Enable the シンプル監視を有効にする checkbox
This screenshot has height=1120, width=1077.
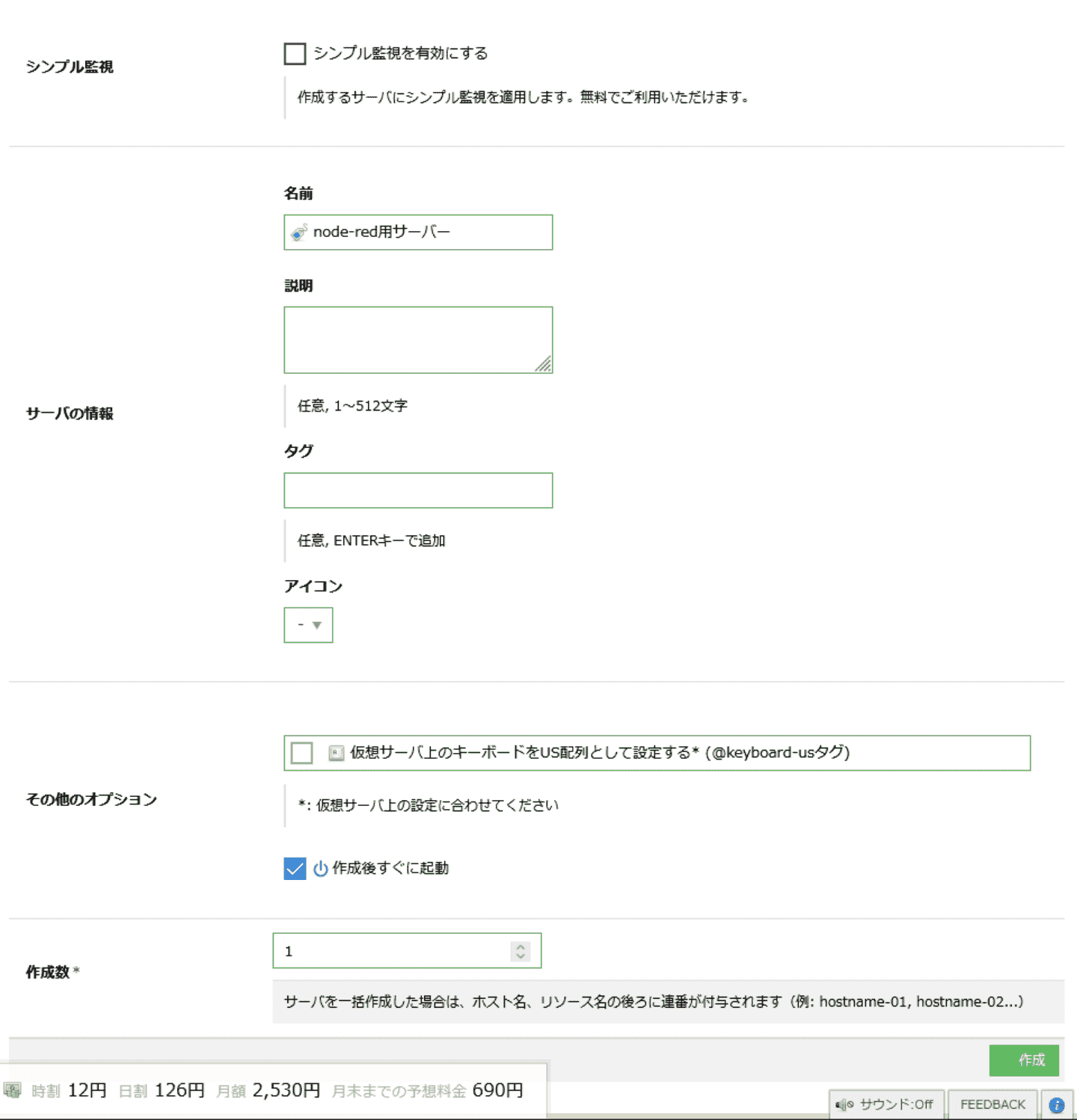(x=295, y=54)
